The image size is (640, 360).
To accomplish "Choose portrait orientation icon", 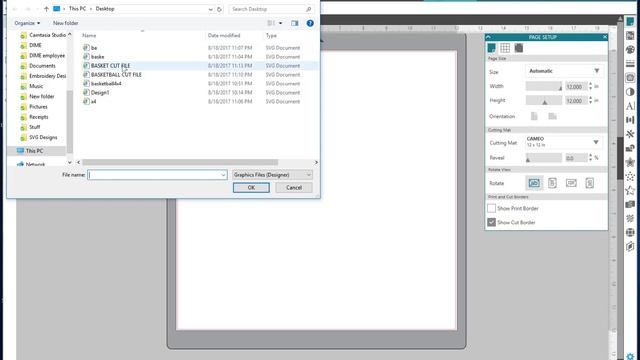I will click(534, 116).
